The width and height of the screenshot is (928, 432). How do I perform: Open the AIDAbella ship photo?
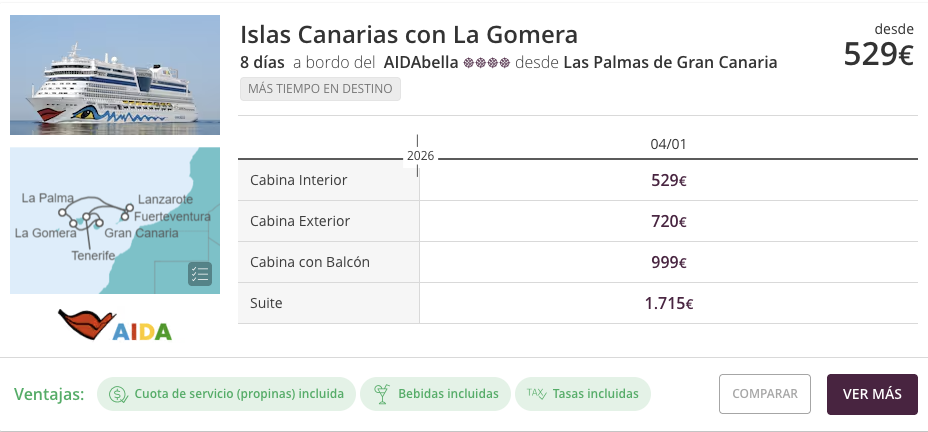115,75
